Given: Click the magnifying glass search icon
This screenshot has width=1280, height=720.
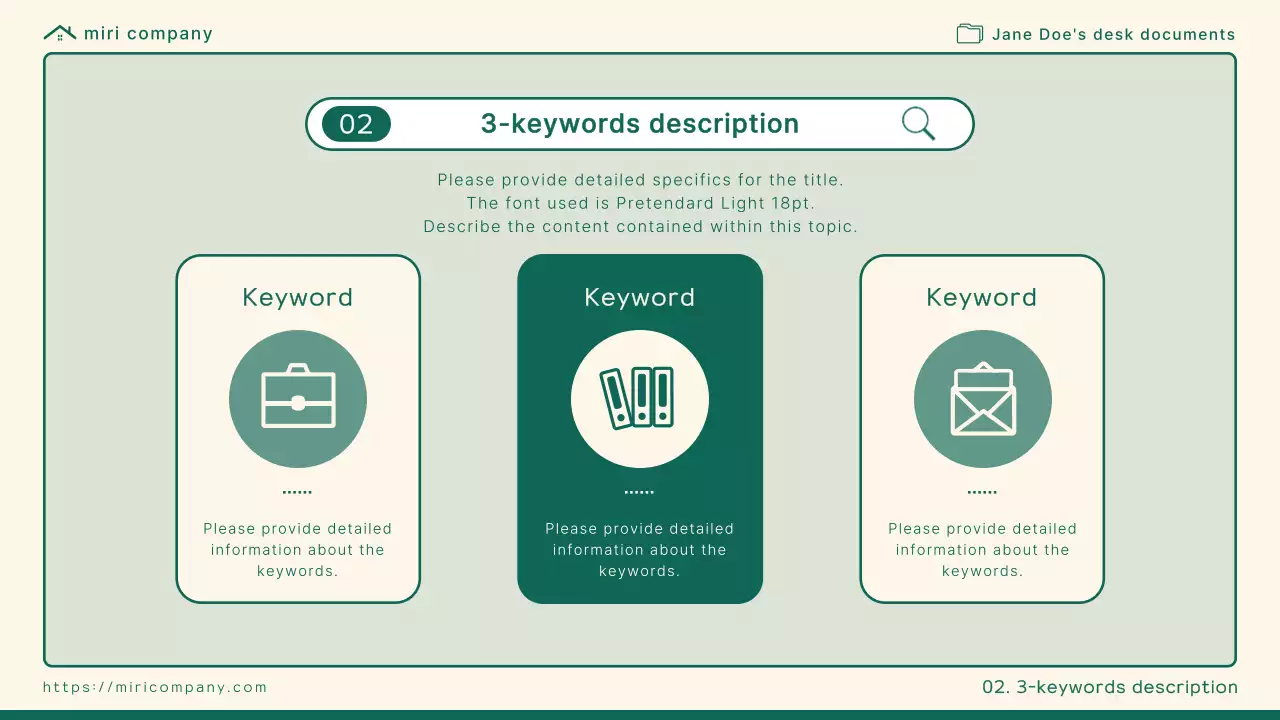Looking at the screenshot, I should click(918, 124).
